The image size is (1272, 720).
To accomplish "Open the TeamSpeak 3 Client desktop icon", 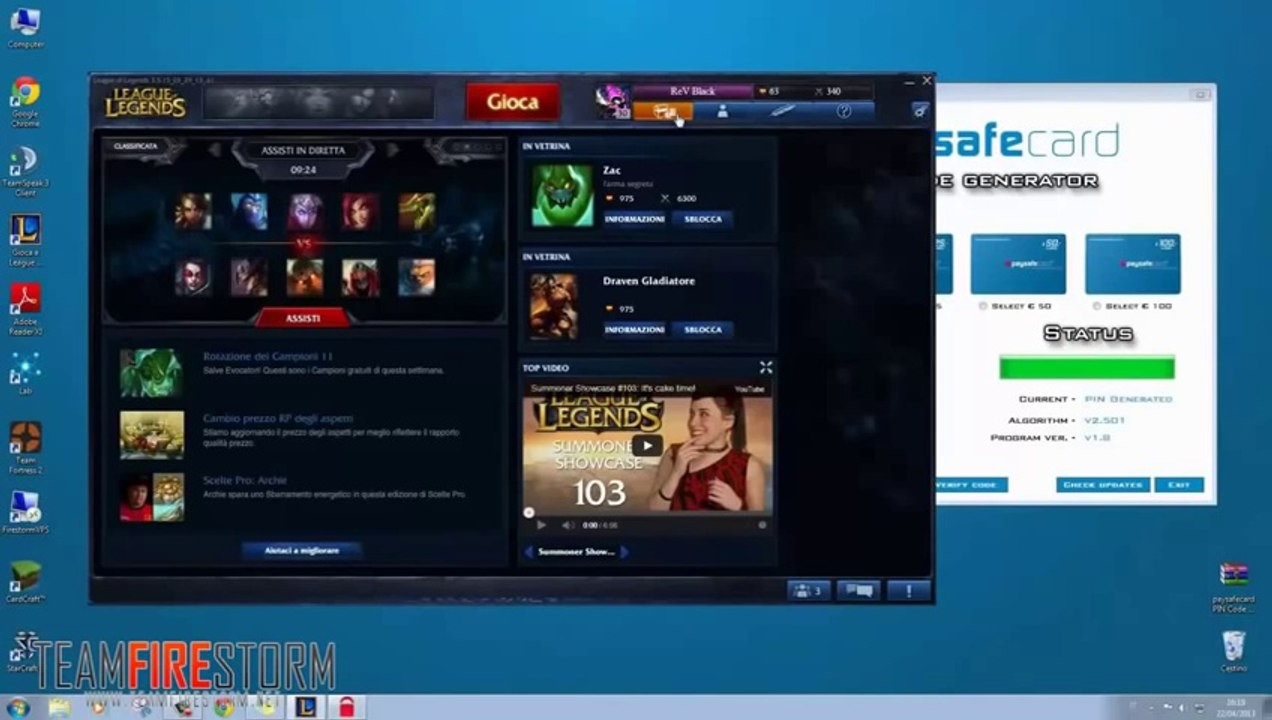I will (x=25, y=171).
